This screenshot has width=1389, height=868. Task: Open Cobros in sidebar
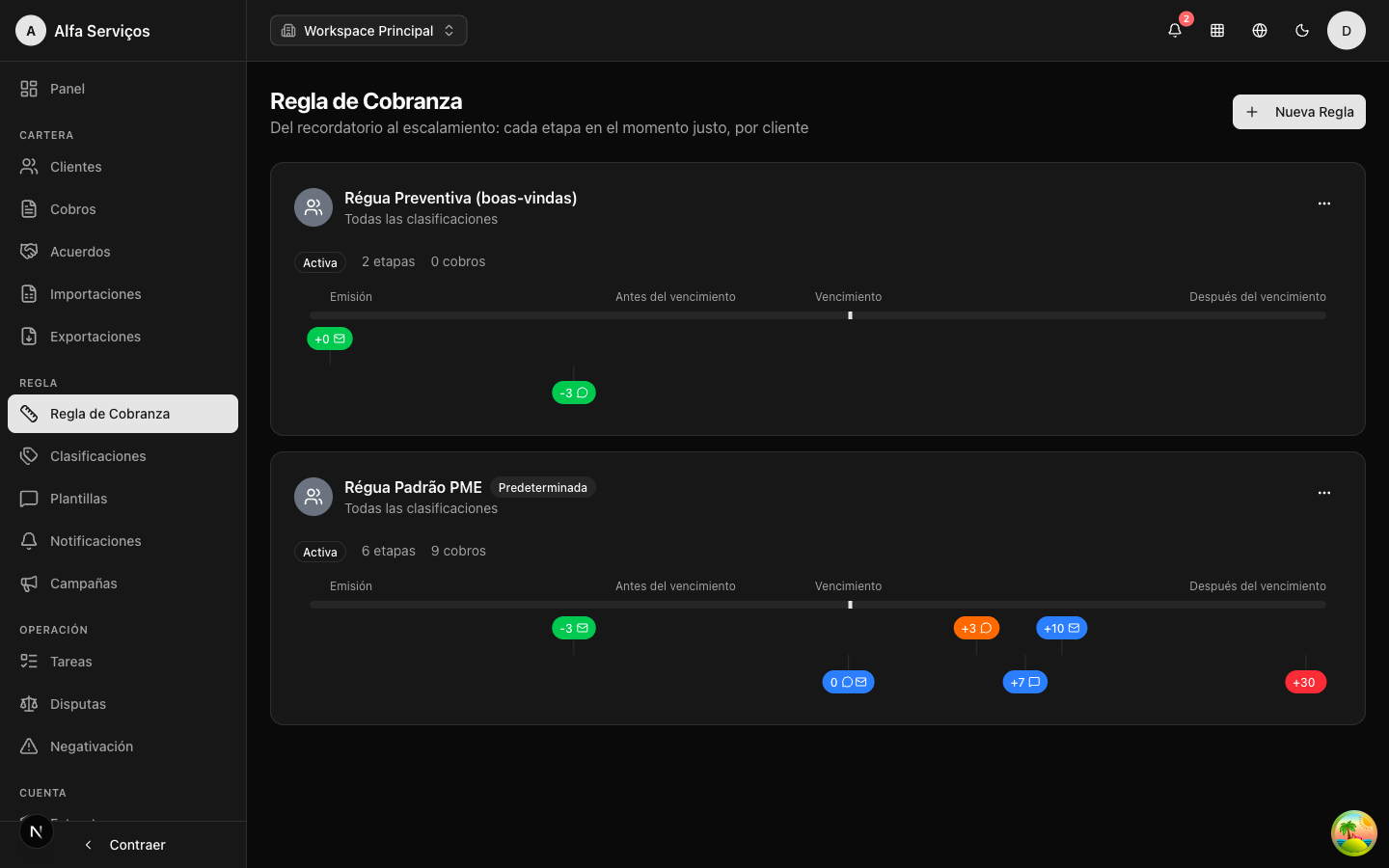pyautogui.click(x=123, y=209)
